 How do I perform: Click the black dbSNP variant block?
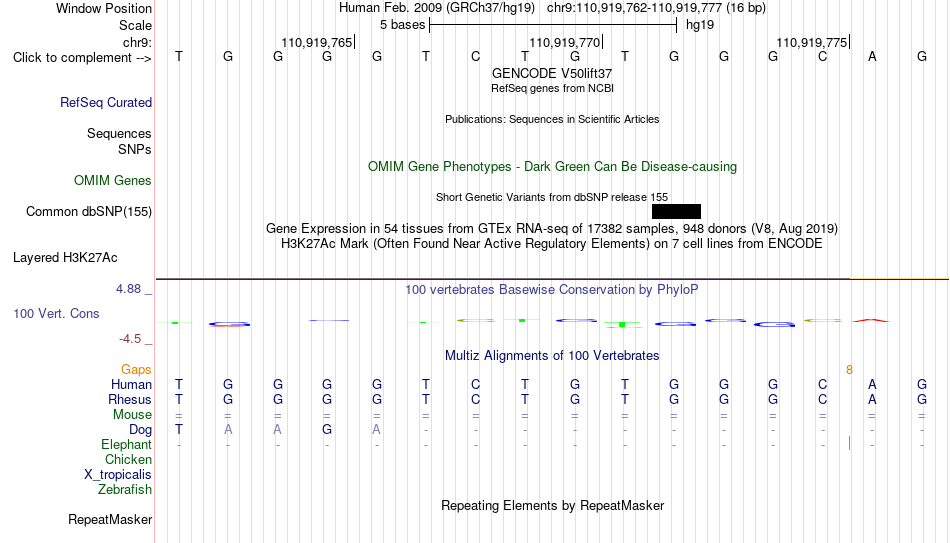tap(676, 212)
